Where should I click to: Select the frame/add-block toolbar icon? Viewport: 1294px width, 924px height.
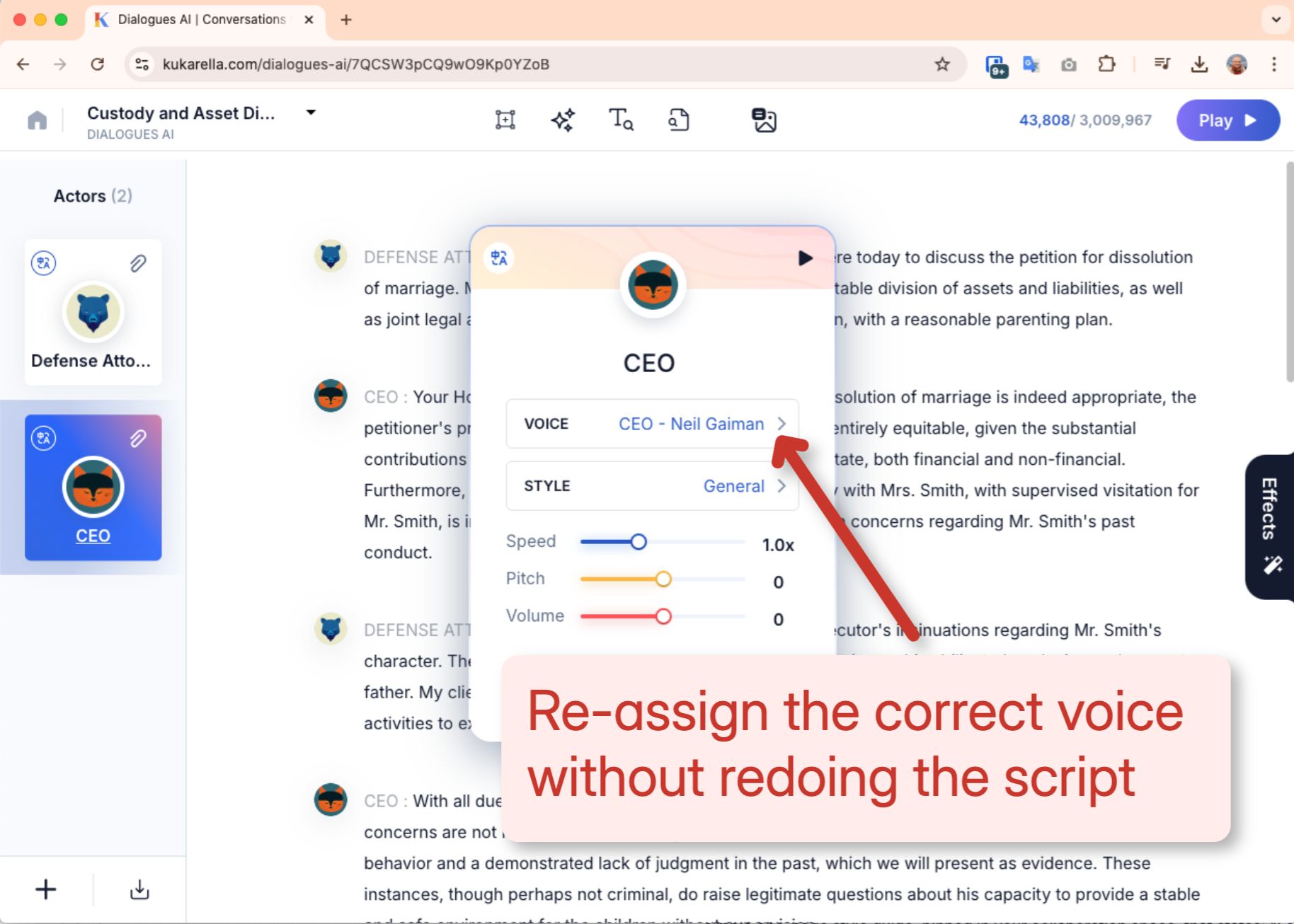pos(505,120)
